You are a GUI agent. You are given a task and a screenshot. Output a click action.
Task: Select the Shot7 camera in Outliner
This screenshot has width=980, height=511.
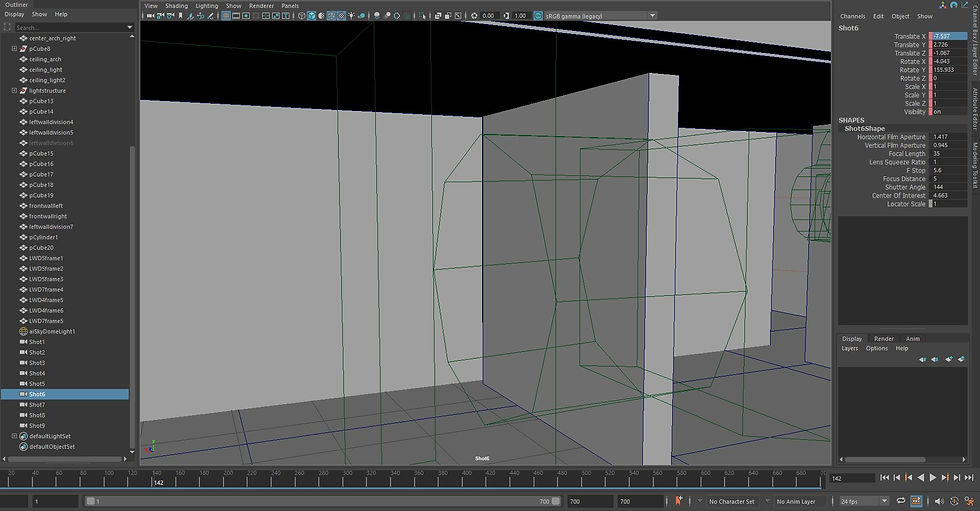(x=37, y=405)
